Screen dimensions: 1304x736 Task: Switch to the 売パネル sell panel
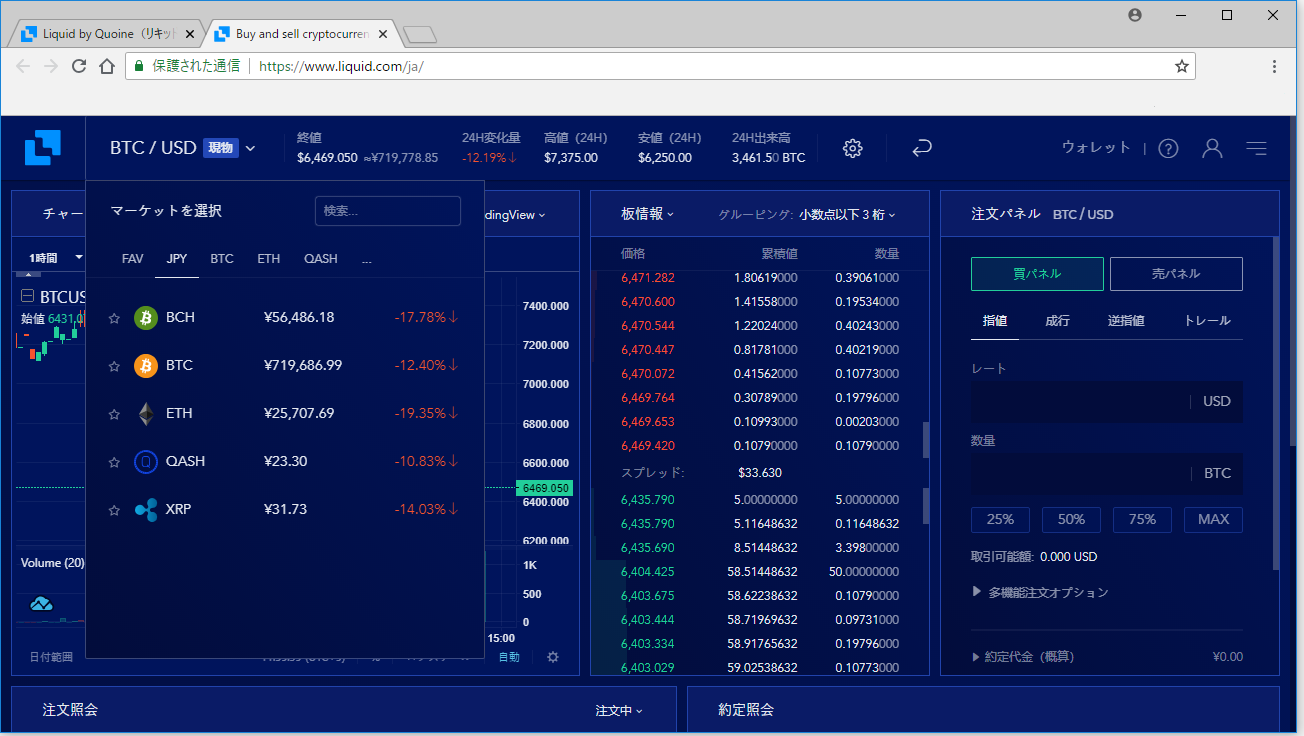1176,273
